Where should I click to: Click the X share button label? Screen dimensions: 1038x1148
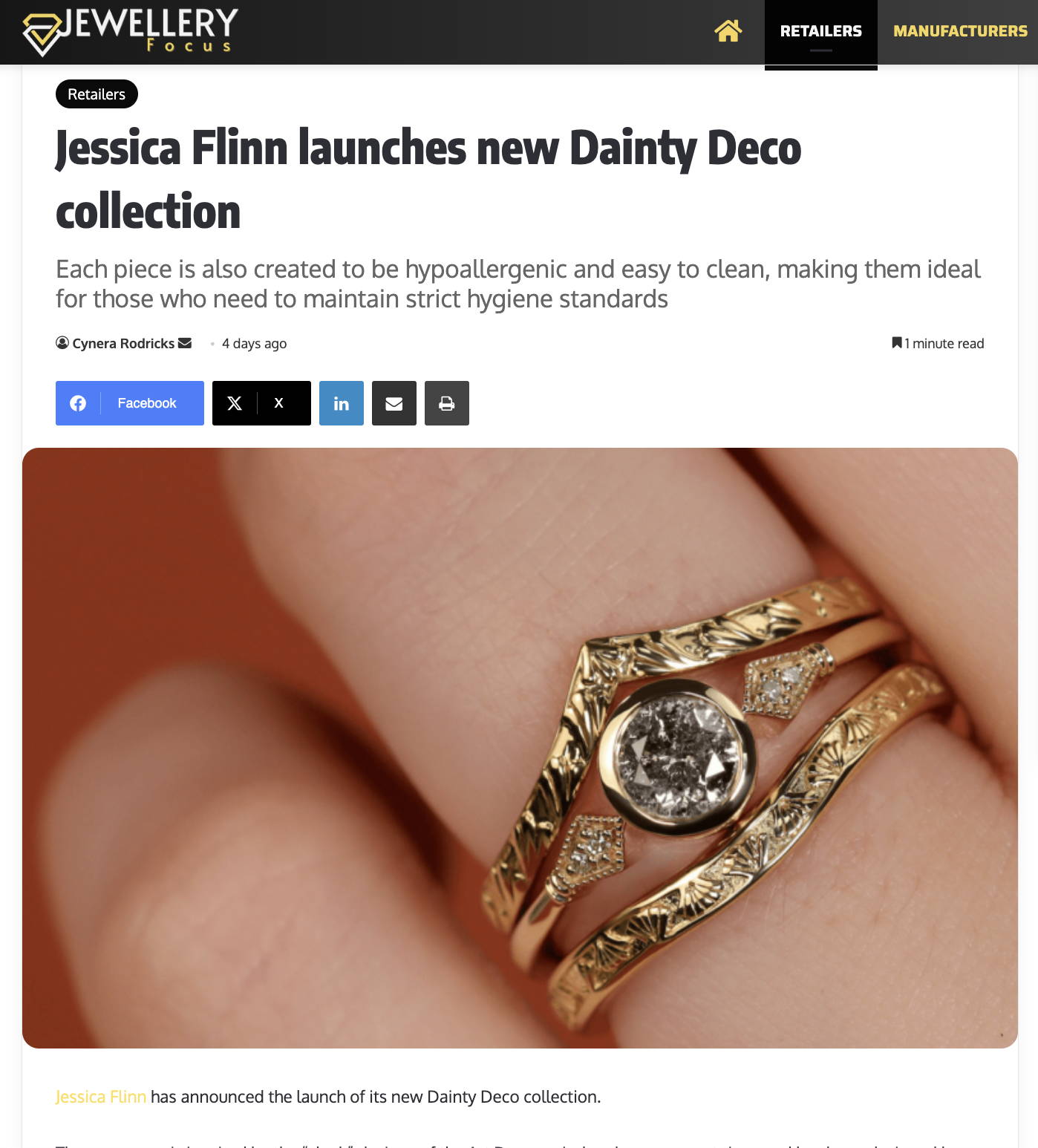pyautogui.click(x=278, y=403)
